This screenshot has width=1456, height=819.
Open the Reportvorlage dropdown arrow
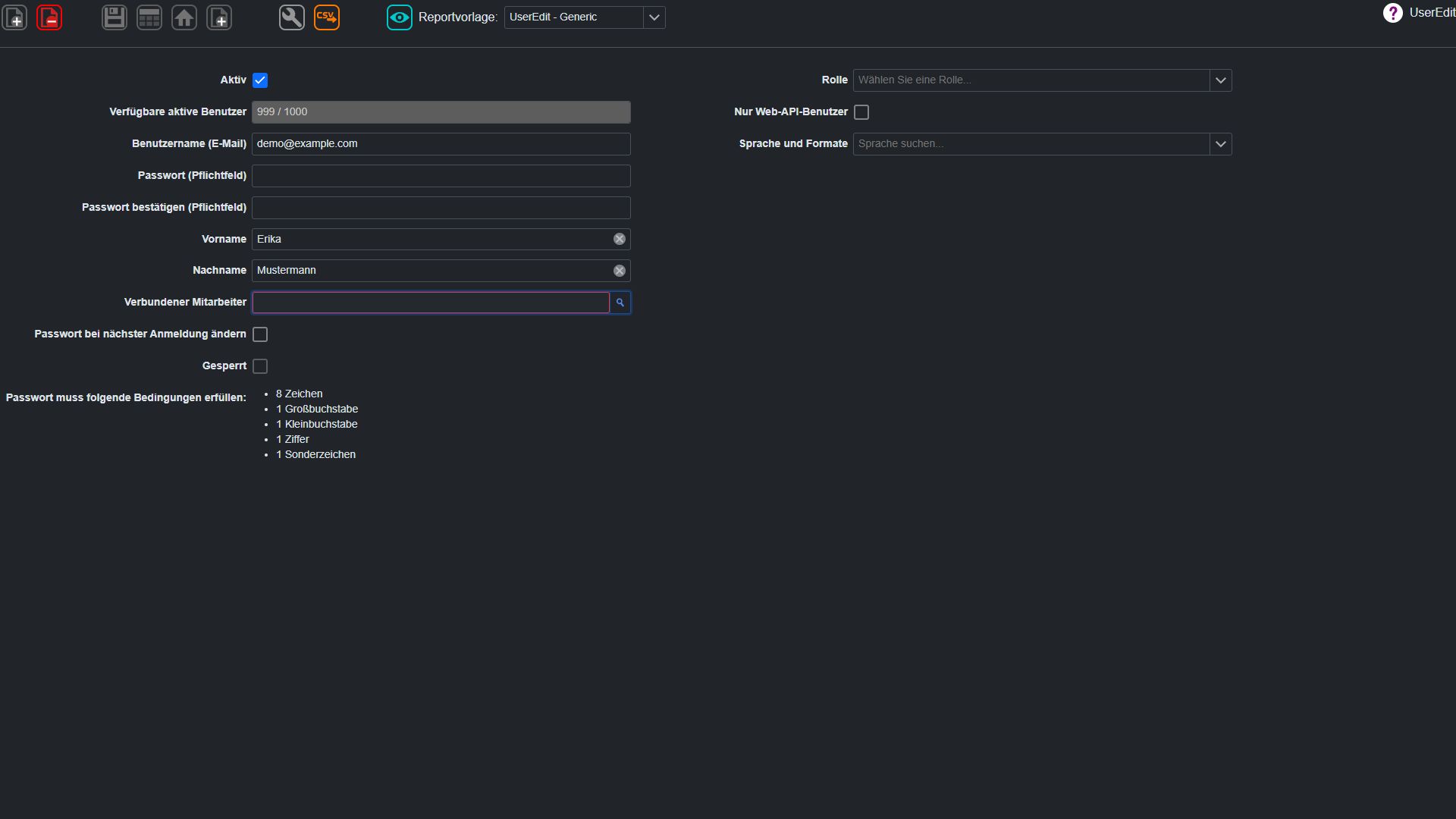[654, 17]
